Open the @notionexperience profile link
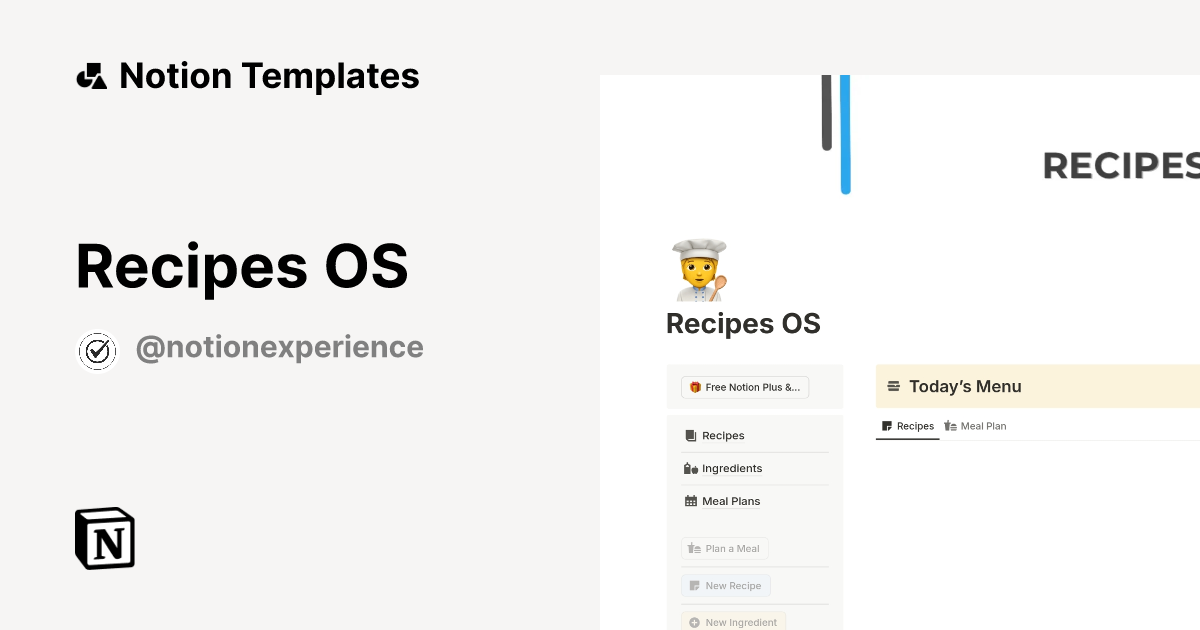This screenshot has height=630, width=1200. click(280, 347)
